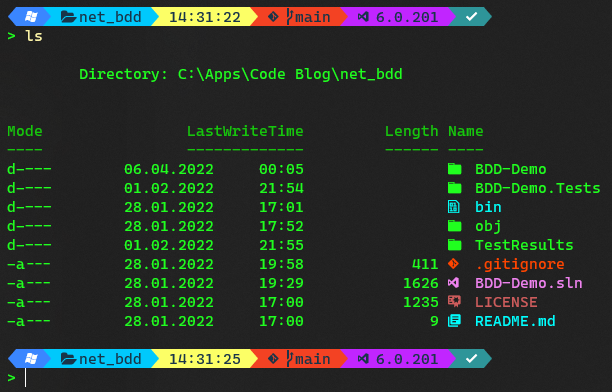This screenshot has height=392, width=612.
Task: Click the checkmark status icon in top prompt
Action: tap(471, 17)
